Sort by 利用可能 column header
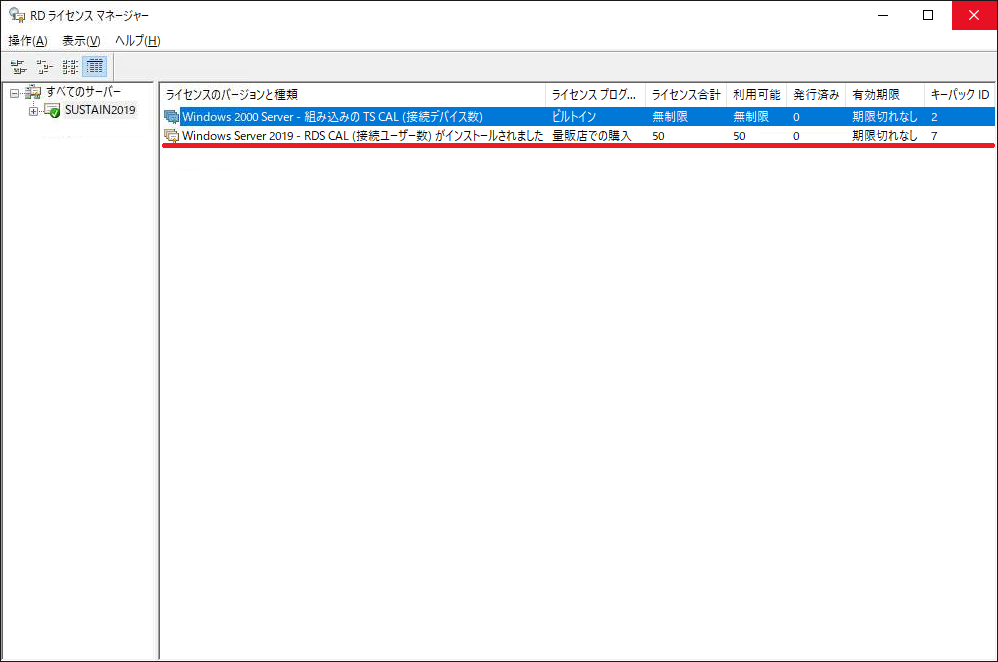This screenshot has width=998, height=662. (757, 95)
